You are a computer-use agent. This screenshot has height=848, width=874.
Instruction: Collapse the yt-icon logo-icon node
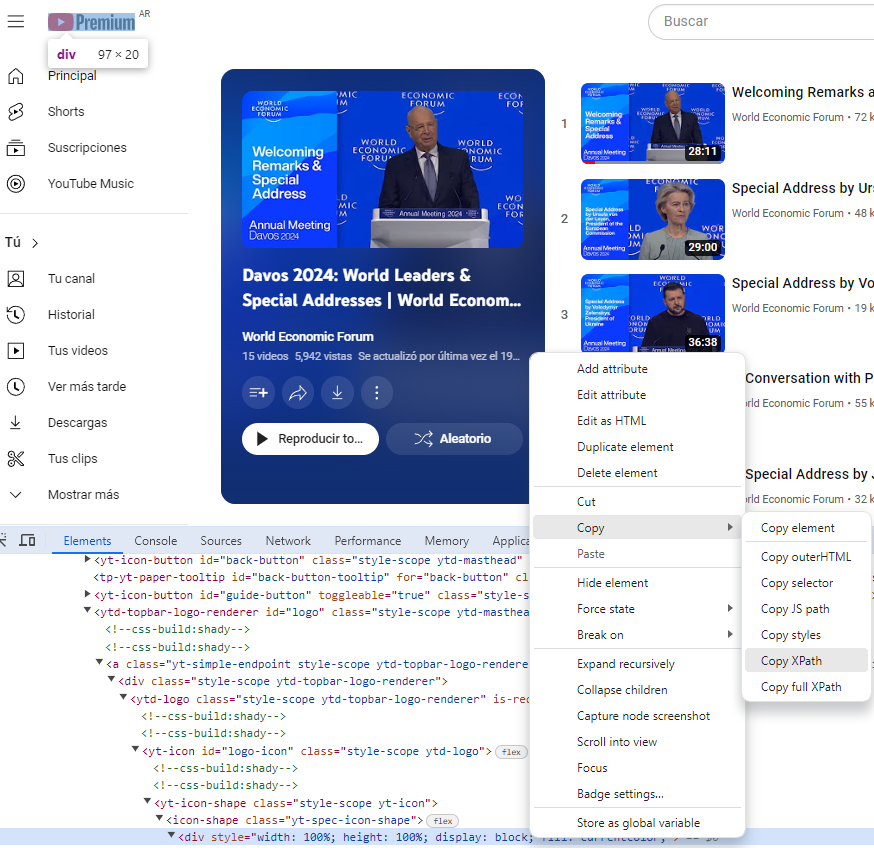point(135,750)
